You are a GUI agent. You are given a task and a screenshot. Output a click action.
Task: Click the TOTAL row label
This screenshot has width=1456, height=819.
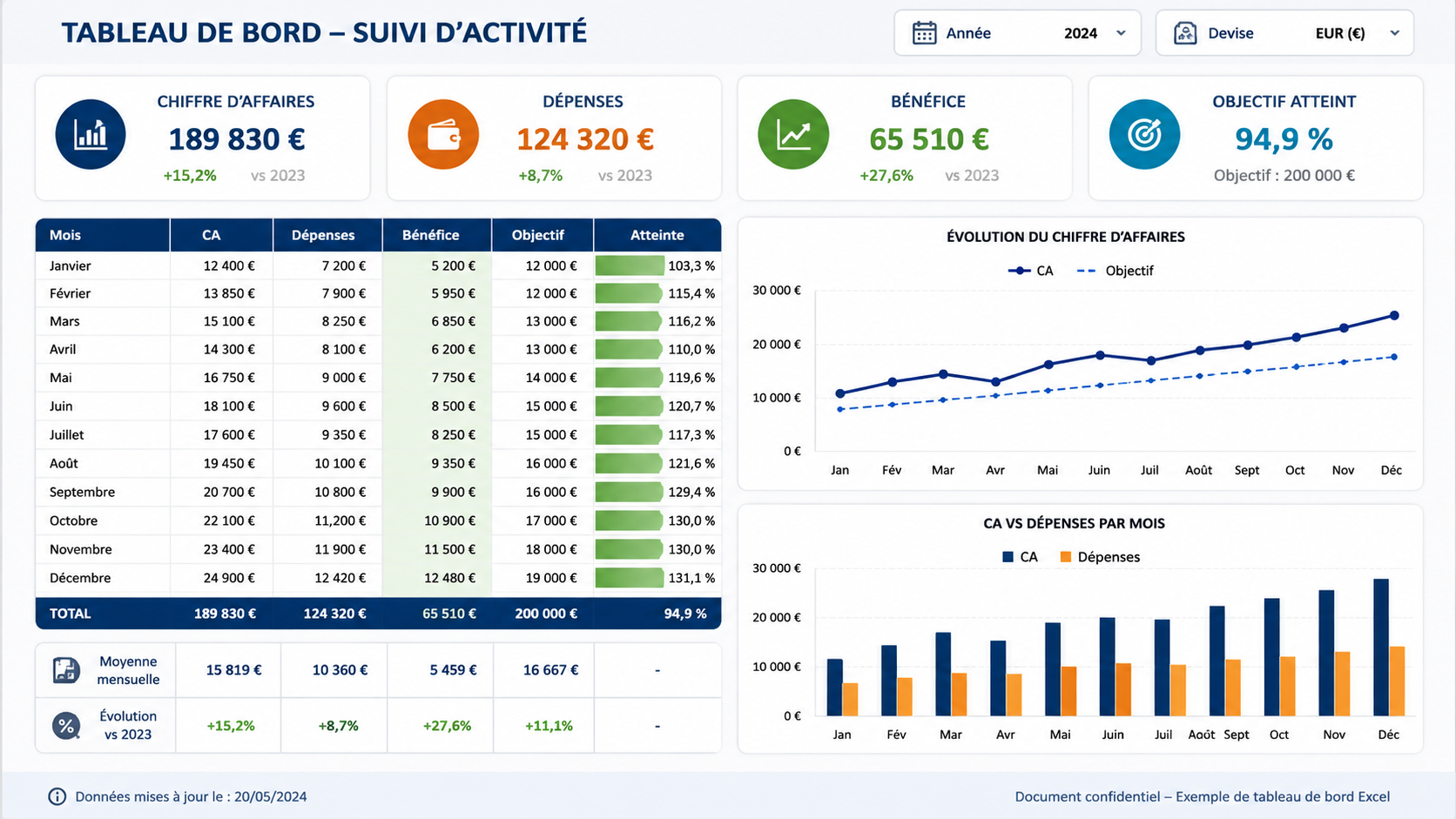click(71, 614)
